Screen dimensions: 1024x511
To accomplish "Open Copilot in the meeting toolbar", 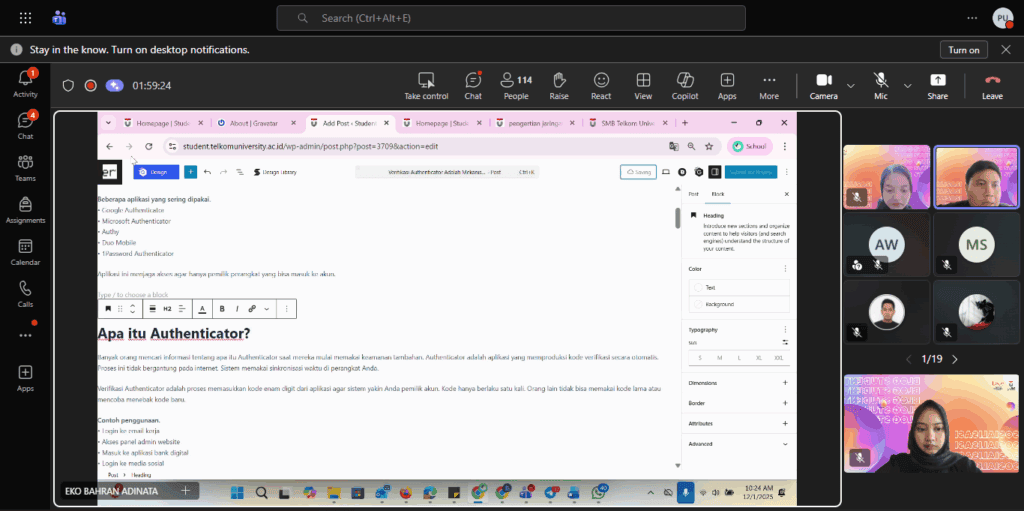I will coord(684,86).
